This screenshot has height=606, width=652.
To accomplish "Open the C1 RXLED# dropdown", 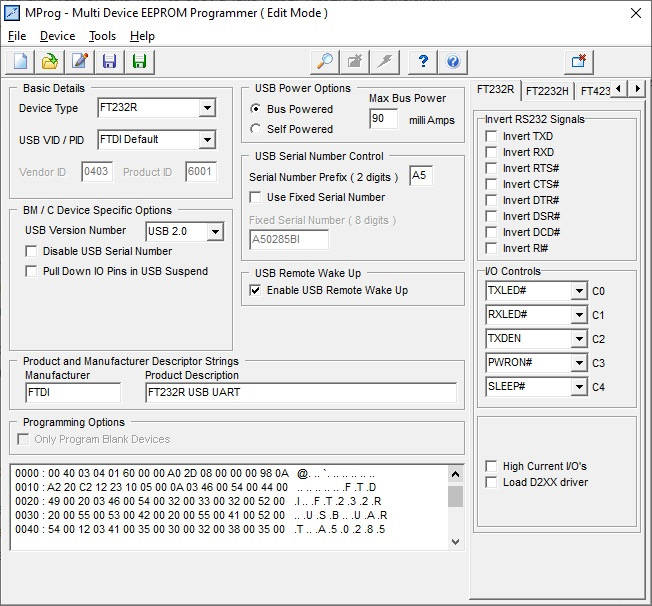I will click(x=579, y=314).
